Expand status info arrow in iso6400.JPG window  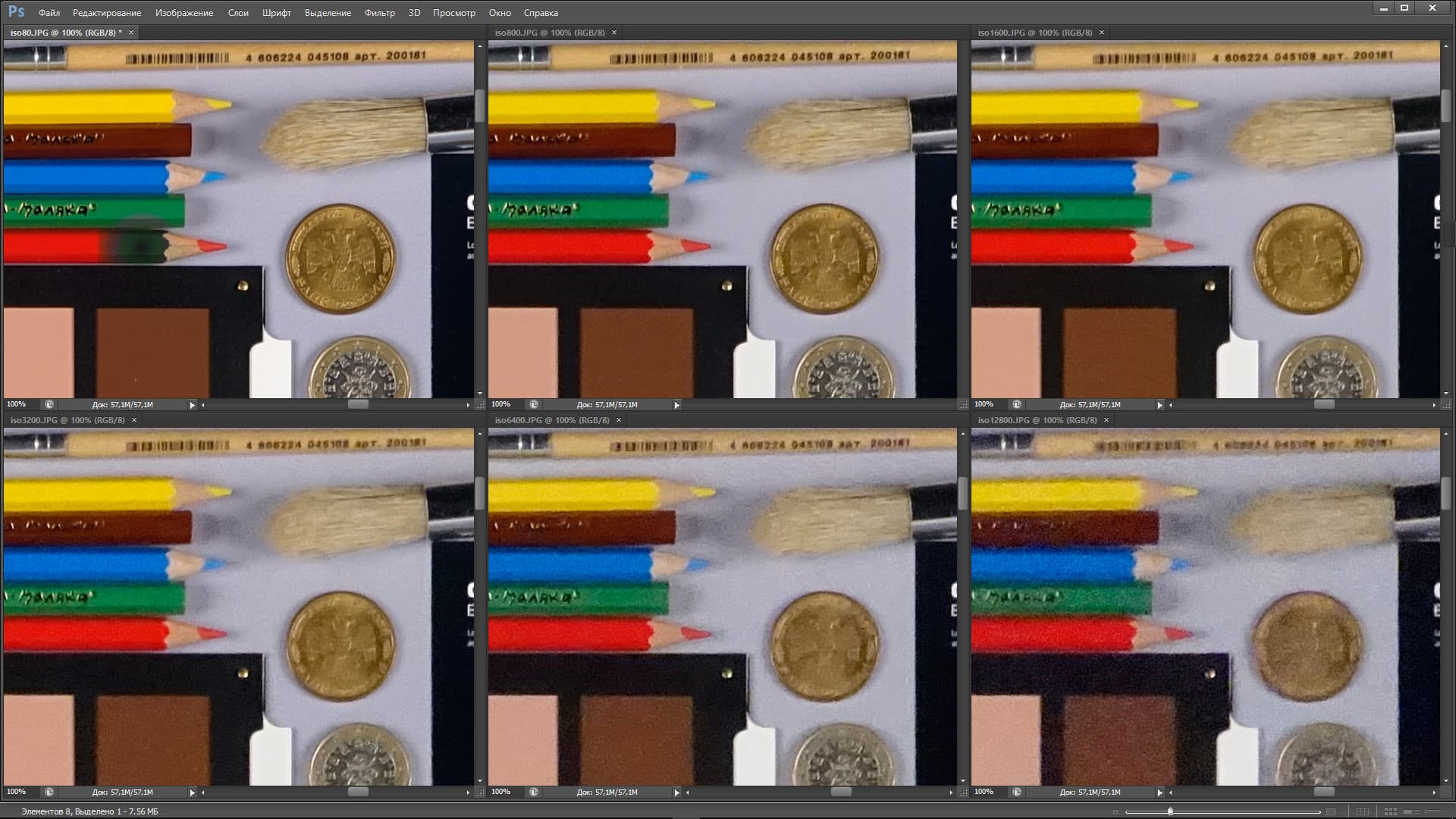676,792
